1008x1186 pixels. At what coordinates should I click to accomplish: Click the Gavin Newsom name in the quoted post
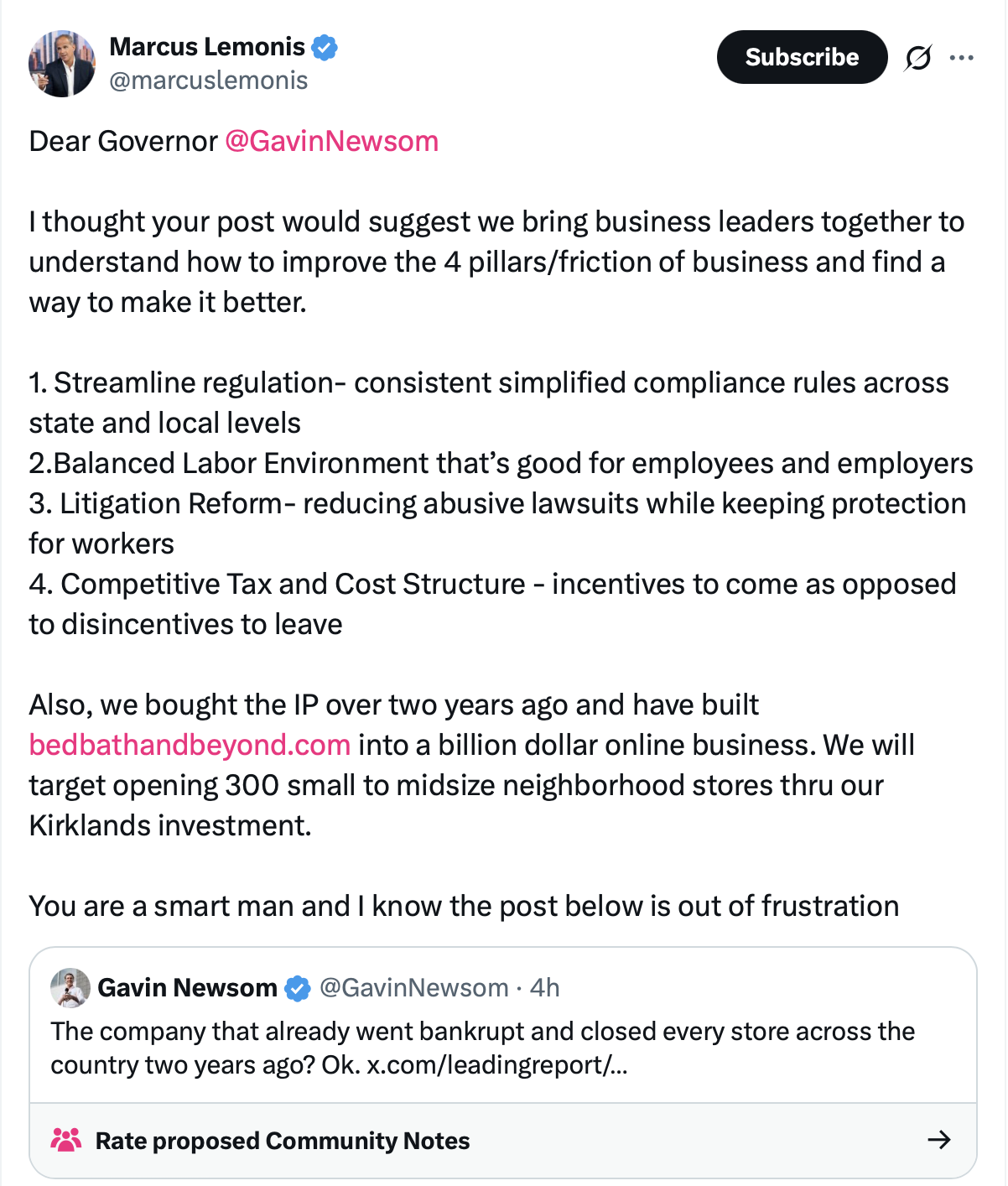[x=187, y=988]
